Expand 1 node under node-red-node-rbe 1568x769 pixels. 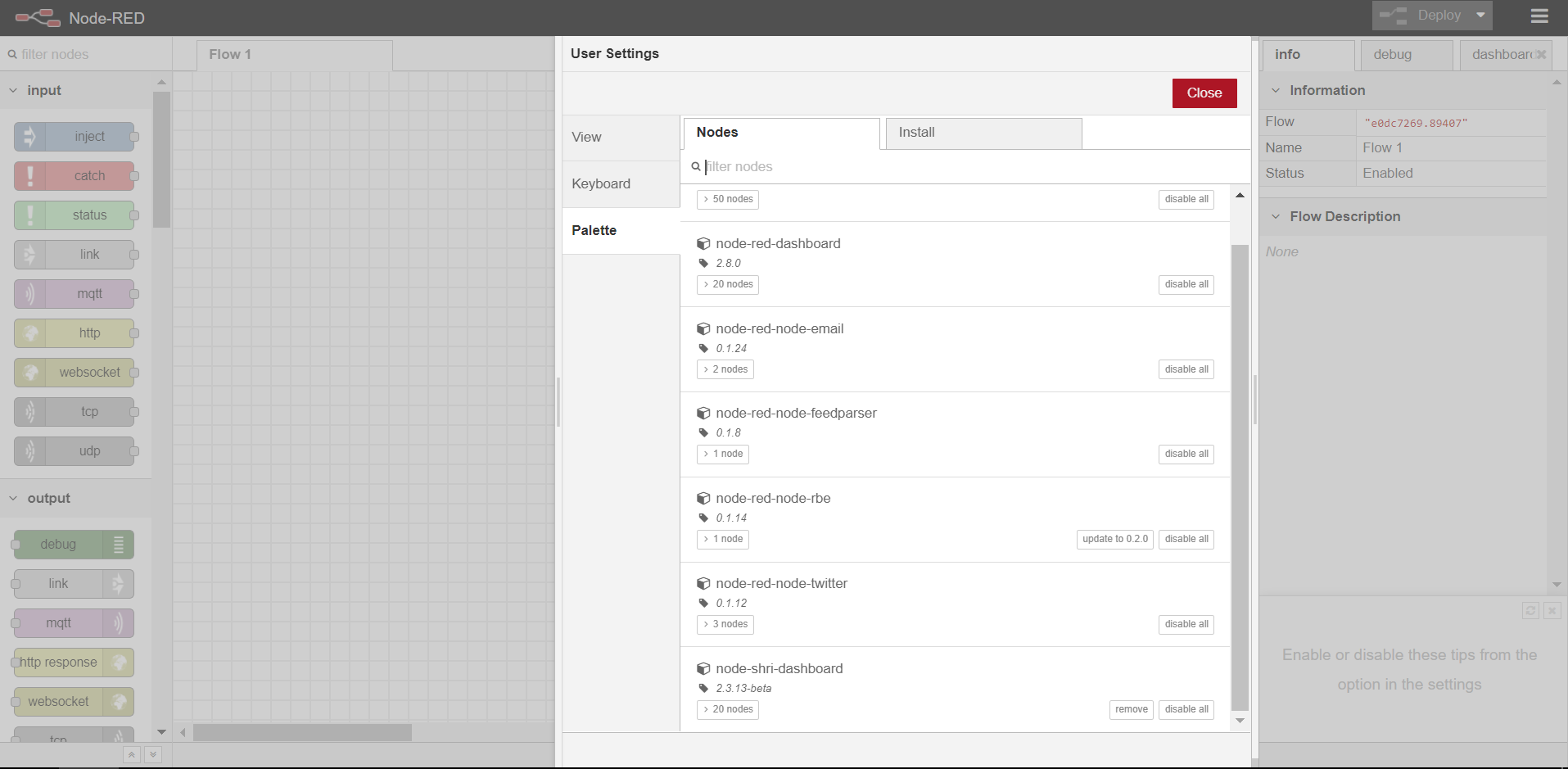coord(723,539)
